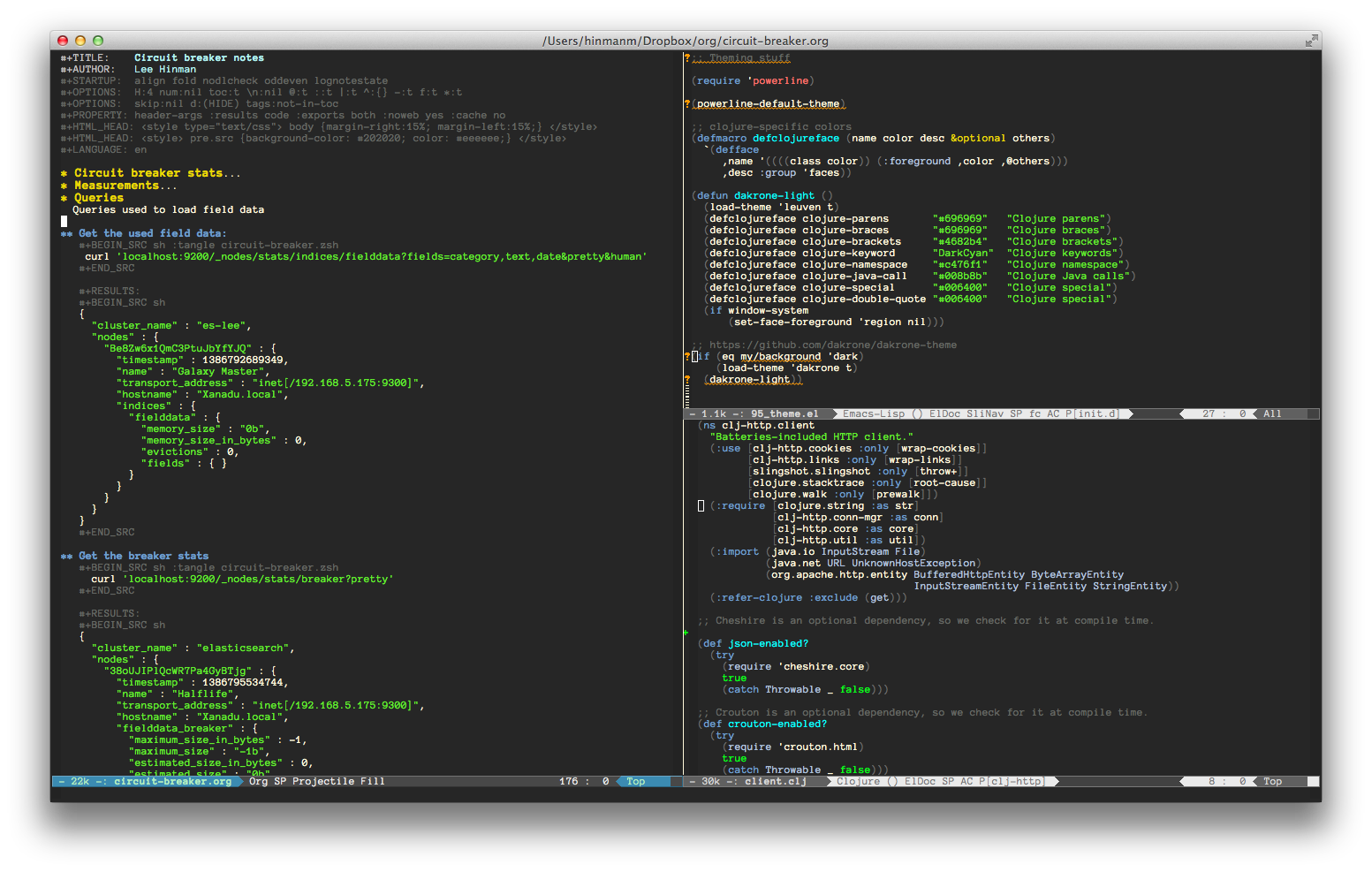The width and height of the screenshot is (1372, 872).
Task: Click the fringe warning beside (dakrone-light) call
Action: coord(687,380)
